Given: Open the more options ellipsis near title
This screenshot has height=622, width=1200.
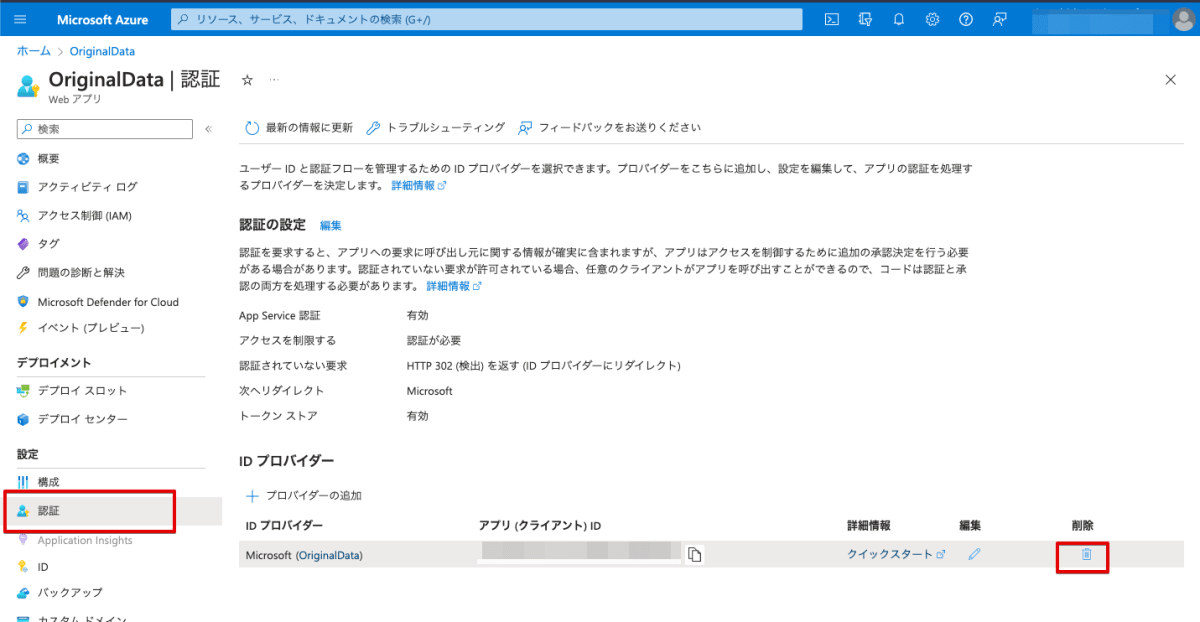Looking at the screenshot, I should point(274,79).
